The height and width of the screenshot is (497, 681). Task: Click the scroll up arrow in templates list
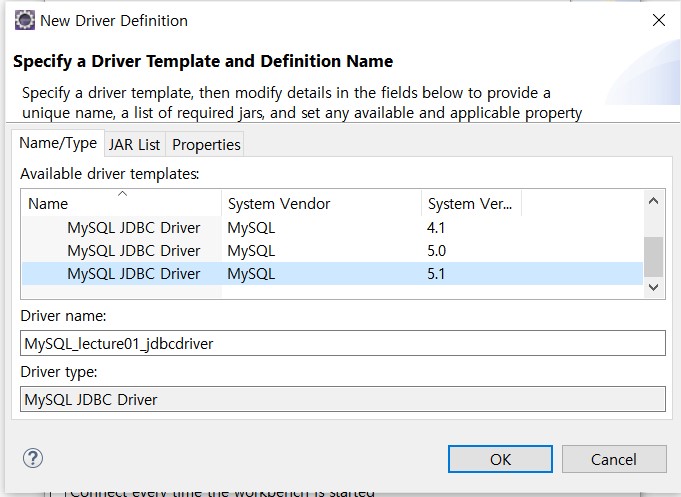tap(653, 201)
